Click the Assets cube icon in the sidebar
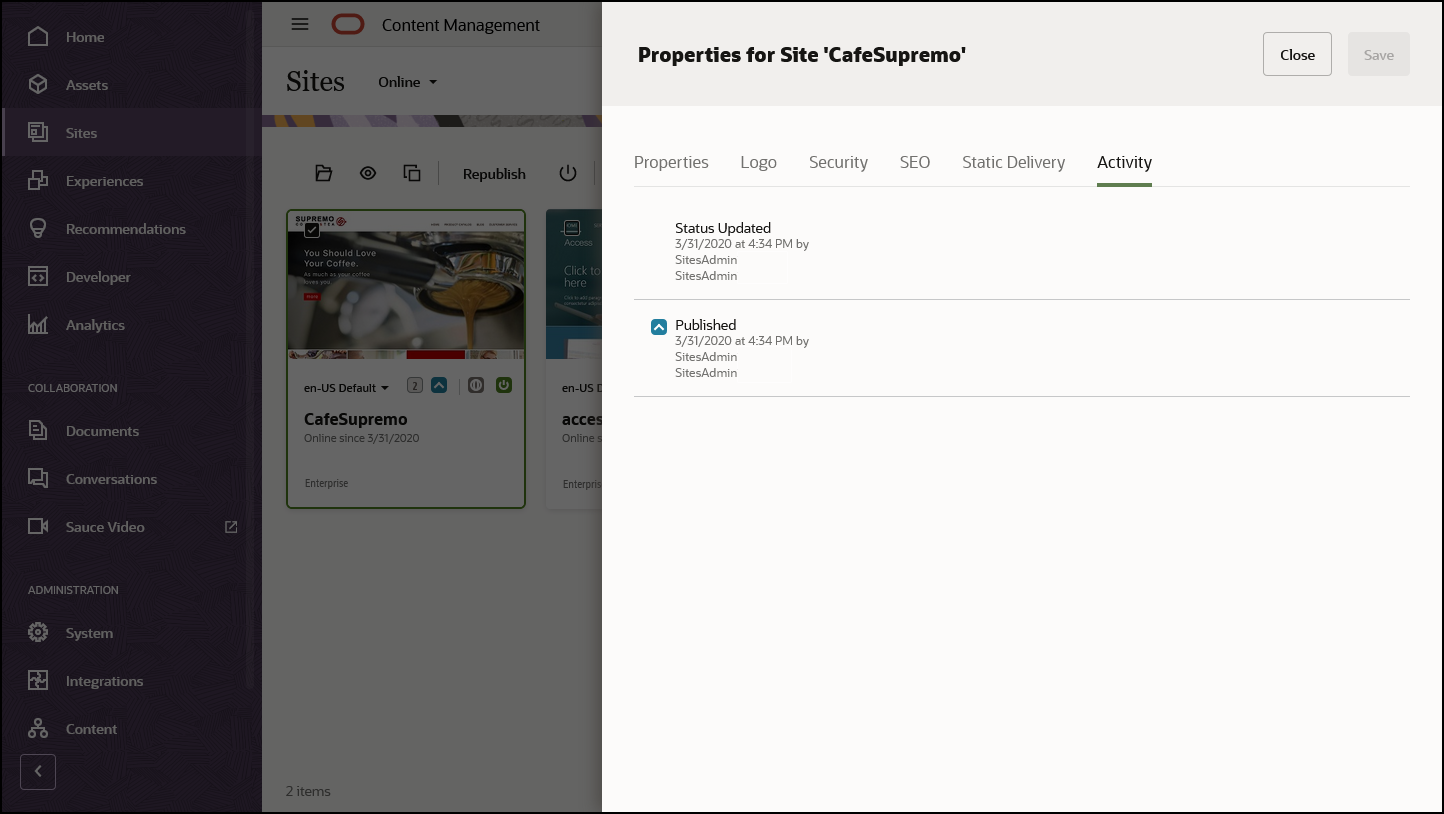 pos(38,85)
